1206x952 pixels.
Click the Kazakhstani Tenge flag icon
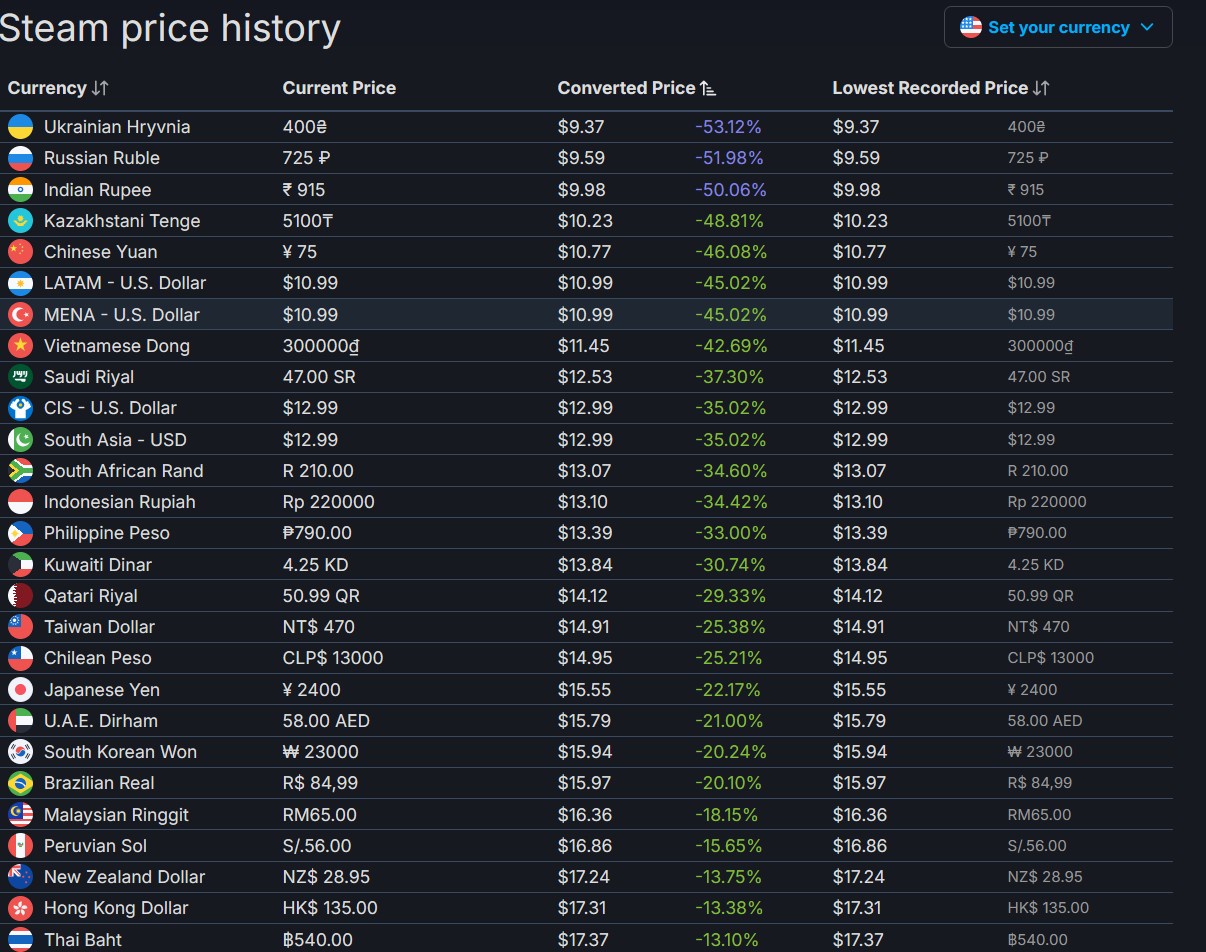20,221
